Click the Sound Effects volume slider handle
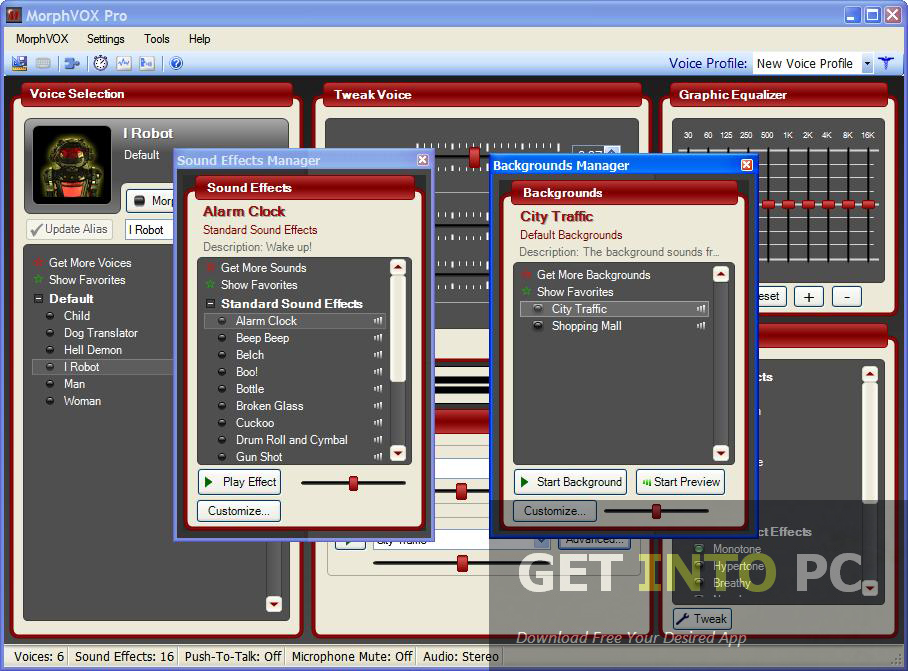Screen dimensions: 908x671 [353, 483]
